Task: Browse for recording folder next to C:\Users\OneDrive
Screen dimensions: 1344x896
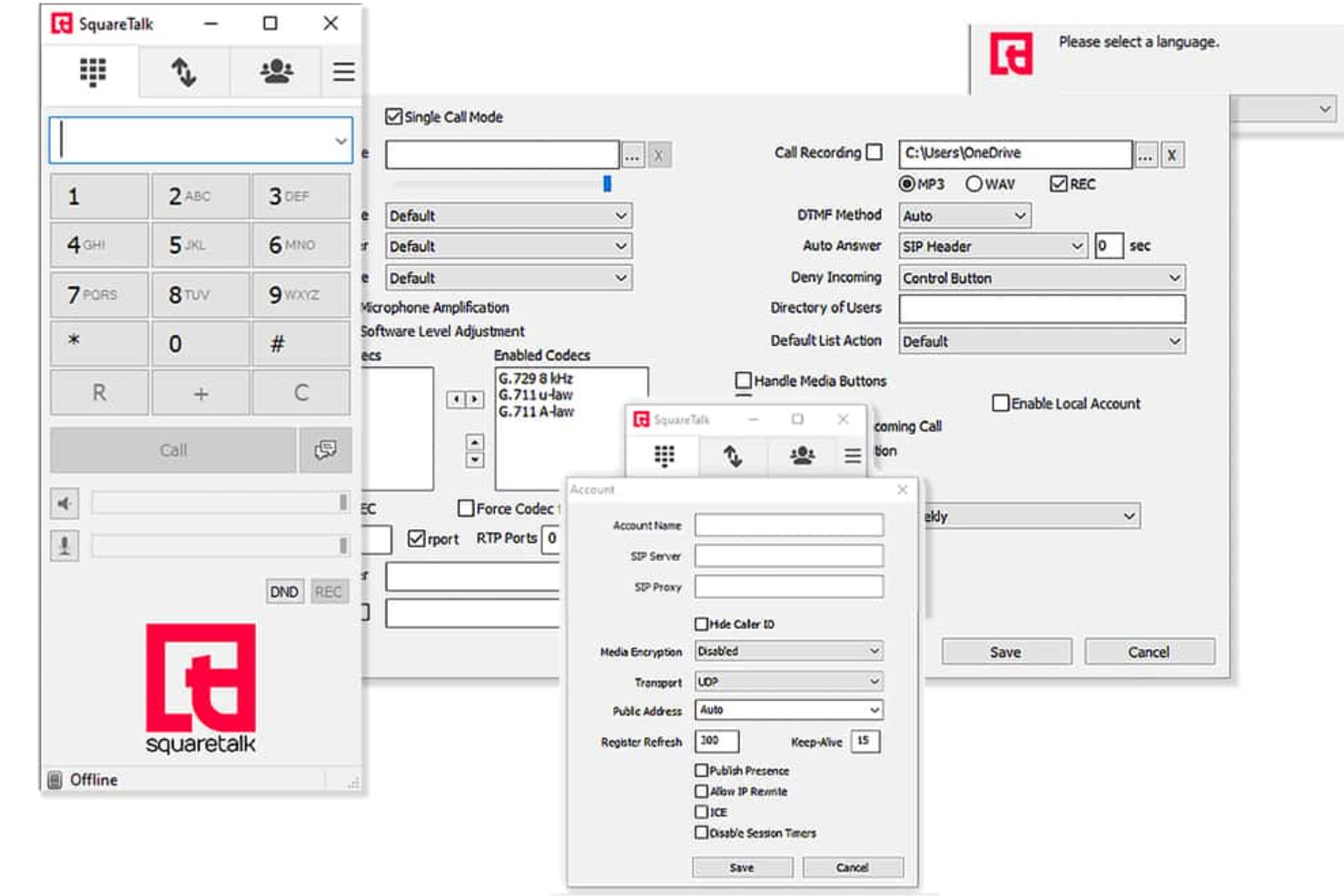Action: point(1146,155)
